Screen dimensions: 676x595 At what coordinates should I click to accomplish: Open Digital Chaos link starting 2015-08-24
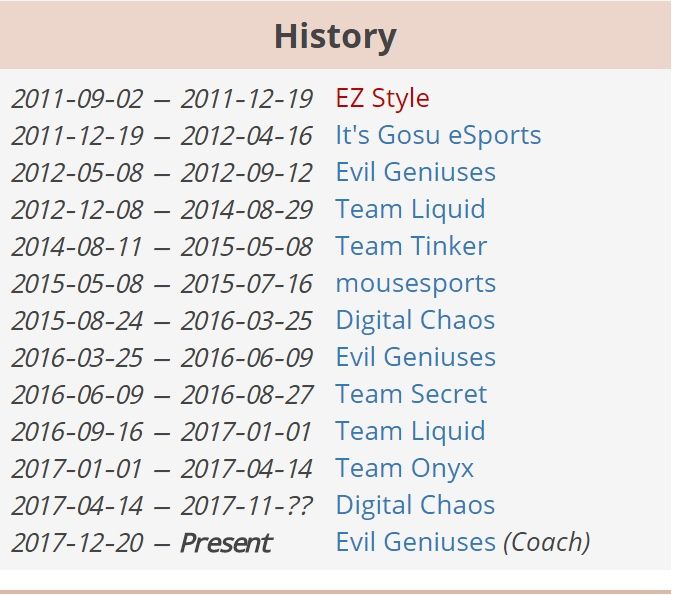pyautogui.click(x=415, y=321)
